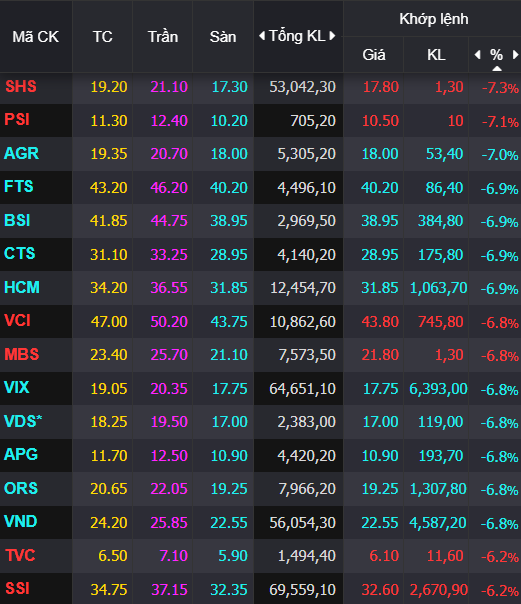
Task: Click the left arrow beside Tổng KL
Action: point(262,36)
